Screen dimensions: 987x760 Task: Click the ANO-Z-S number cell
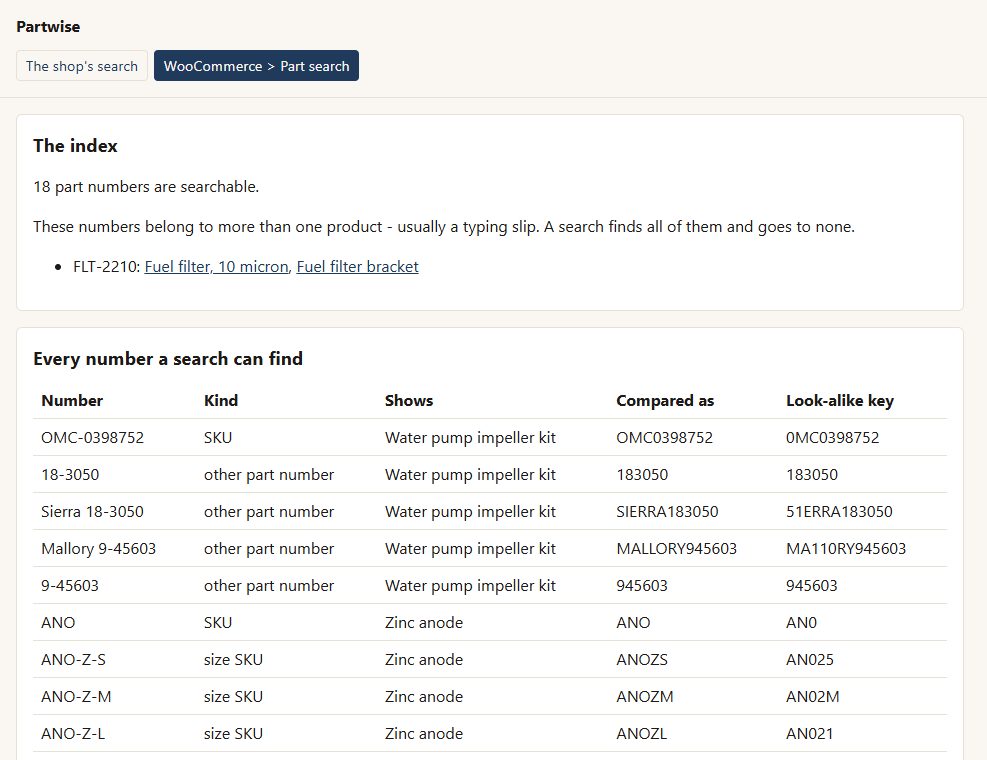74,659
